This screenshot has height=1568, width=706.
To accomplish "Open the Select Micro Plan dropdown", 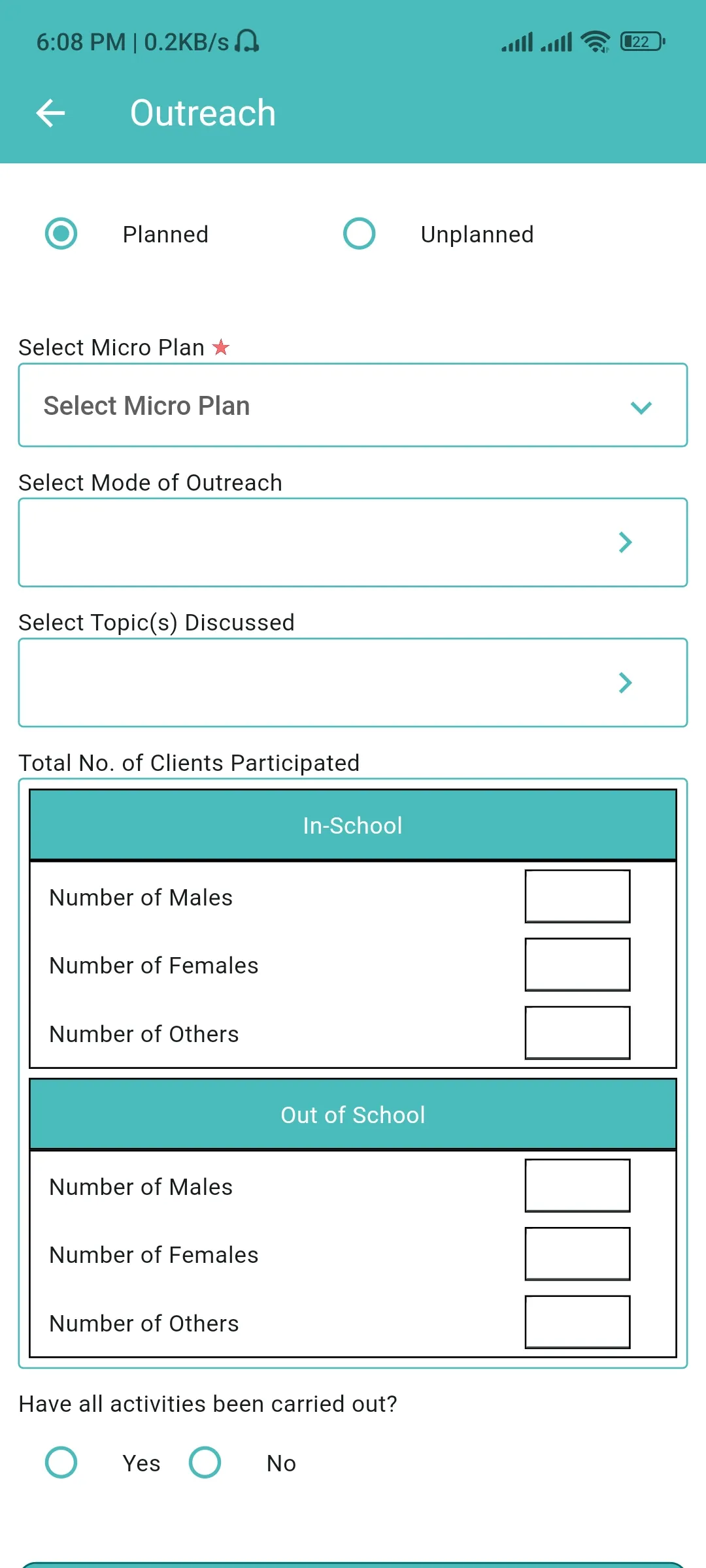I will coord(353,406).
